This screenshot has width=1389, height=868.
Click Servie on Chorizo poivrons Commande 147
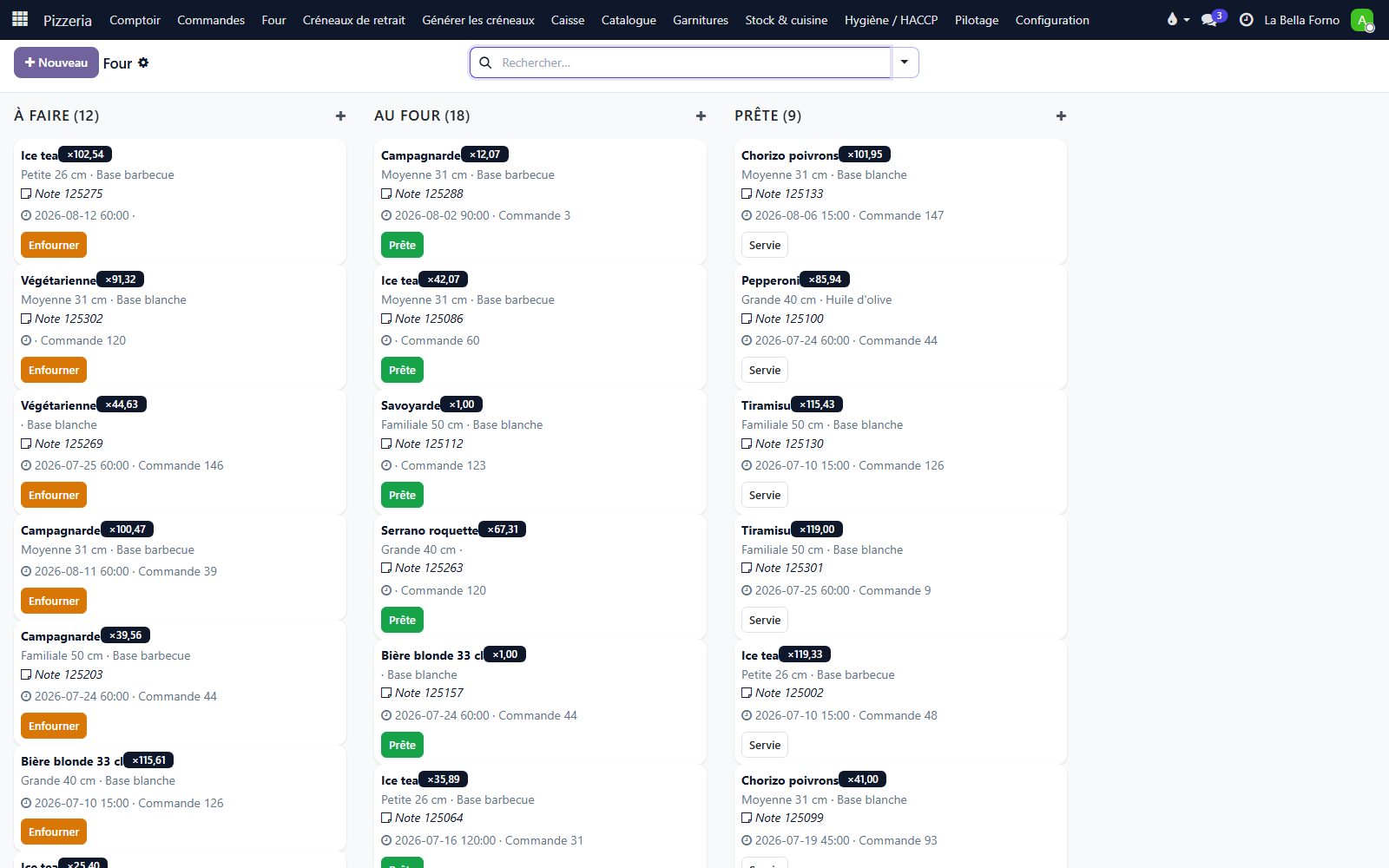(x=765, y=245)
